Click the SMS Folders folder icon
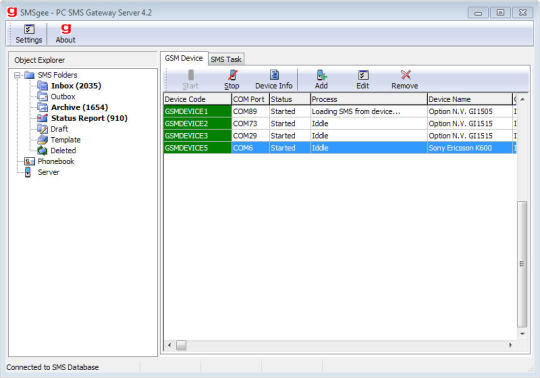The image size is (540, 378). point(29,75)
